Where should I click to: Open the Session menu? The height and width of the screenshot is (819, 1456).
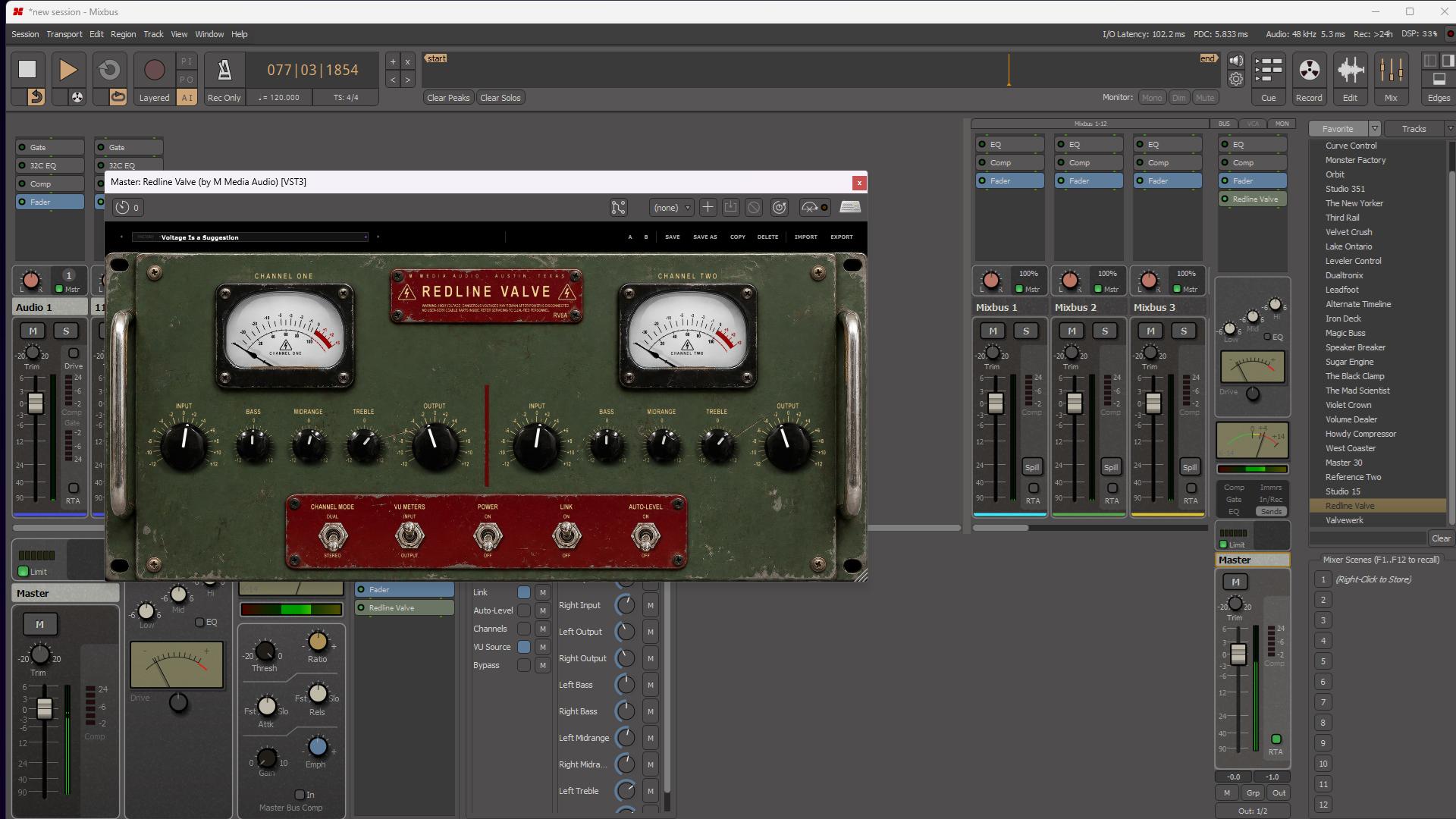(x=25, y=34)
